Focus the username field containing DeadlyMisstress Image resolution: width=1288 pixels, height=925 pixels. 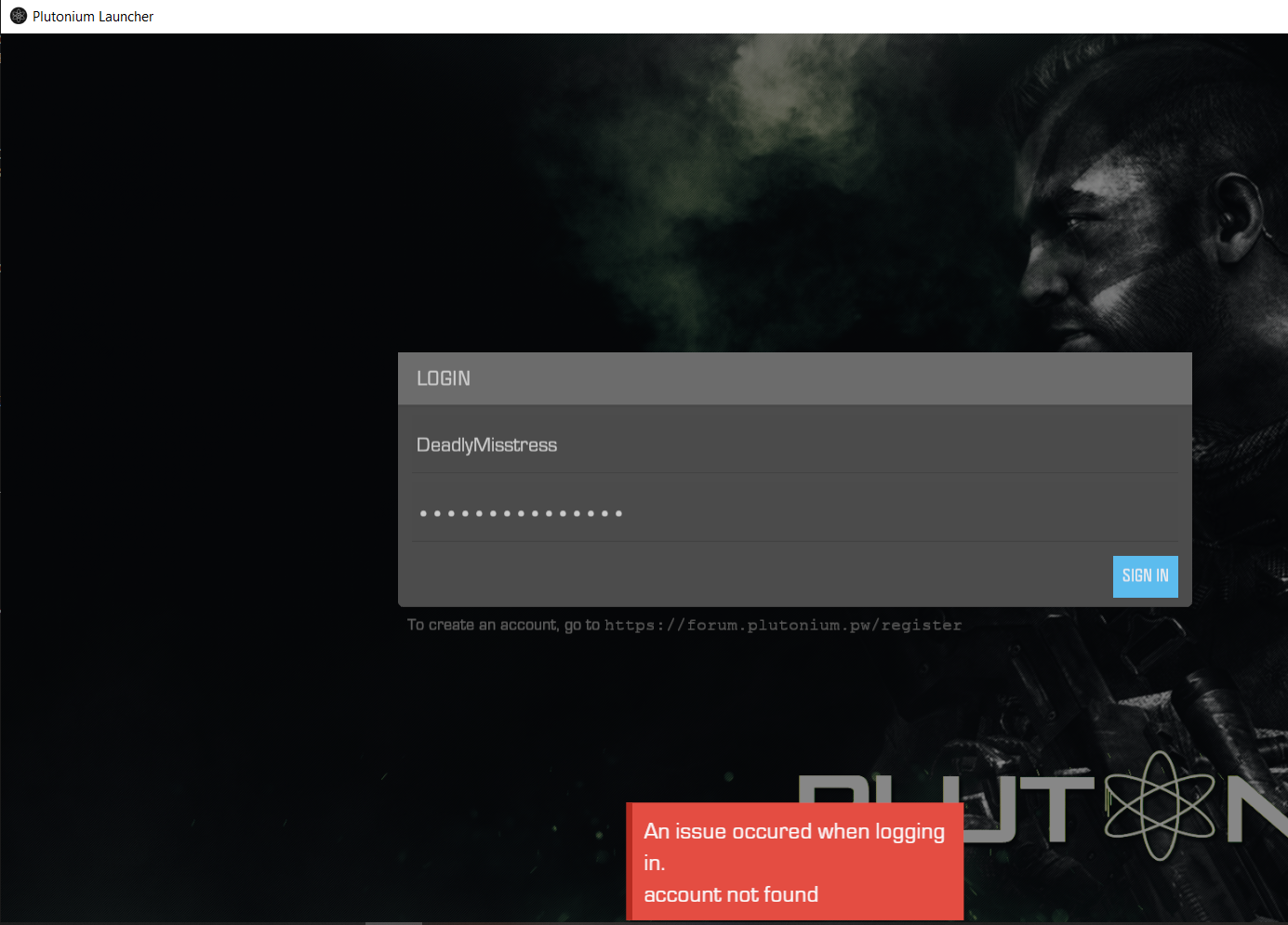794,445
